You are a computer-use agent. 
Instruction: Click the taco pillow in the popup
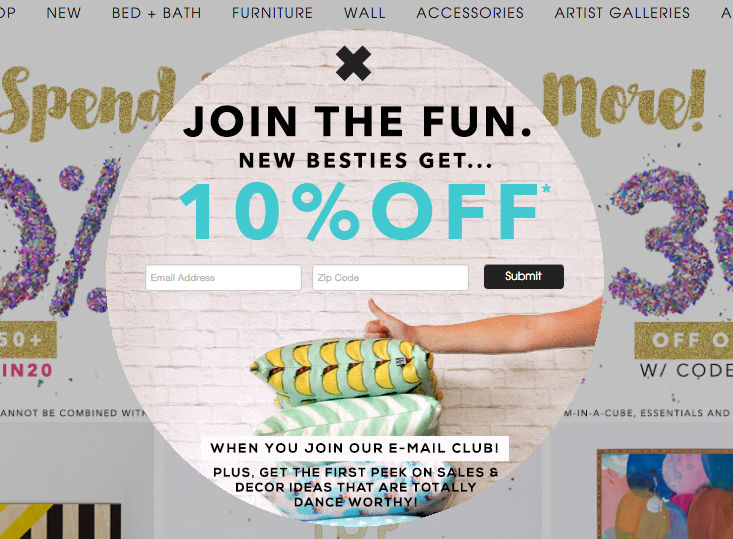pos(345,369)
